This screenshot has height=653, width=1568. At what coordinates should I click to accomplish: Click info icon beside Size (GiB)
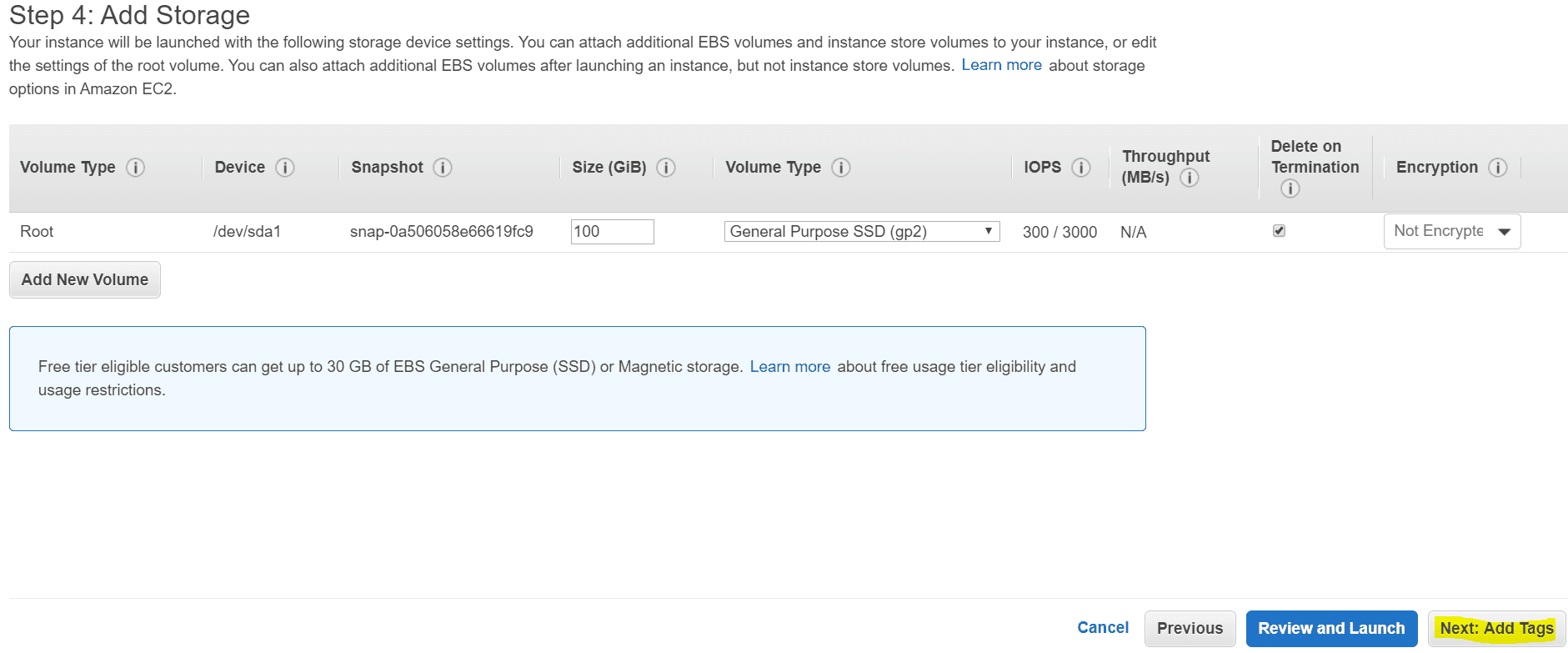click(666, 168)
